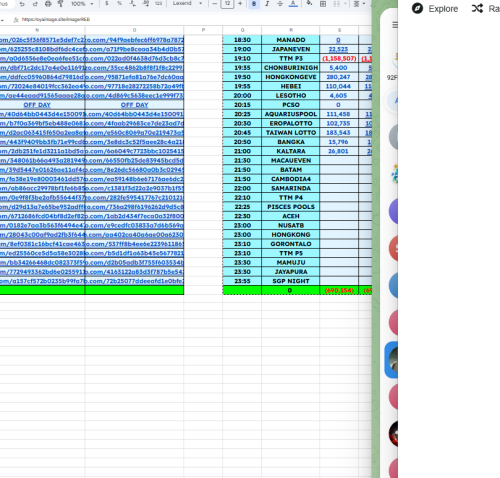Toggle Italic formatting

[x=267, y=4]
